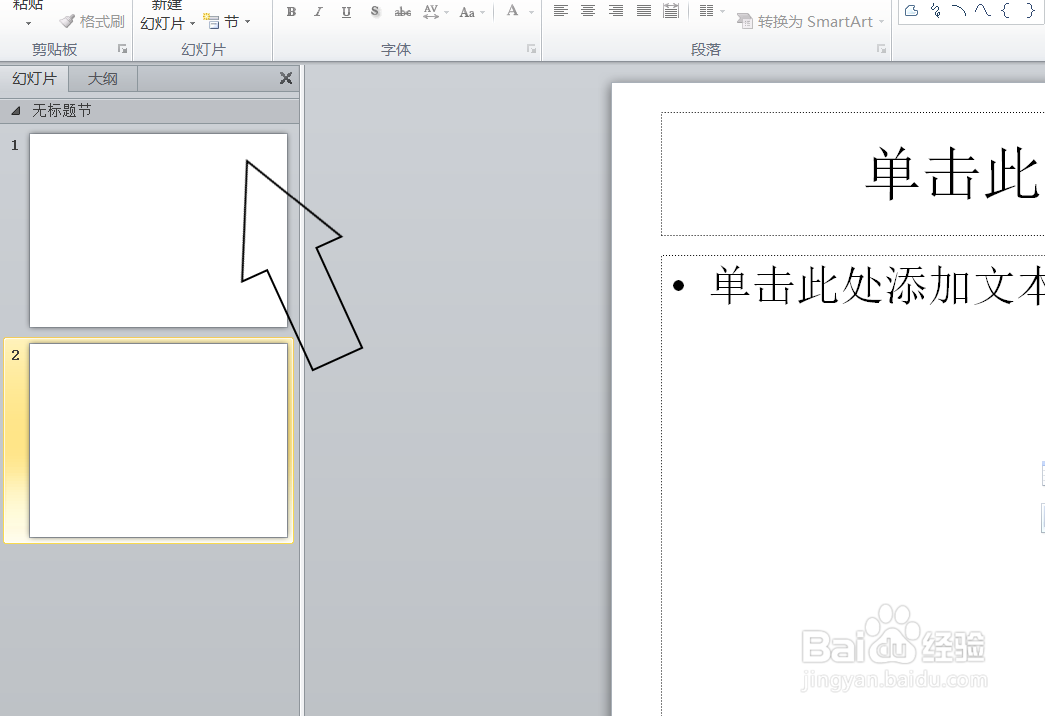
Task: Apply distributed alignment
Action: [671, 11]
